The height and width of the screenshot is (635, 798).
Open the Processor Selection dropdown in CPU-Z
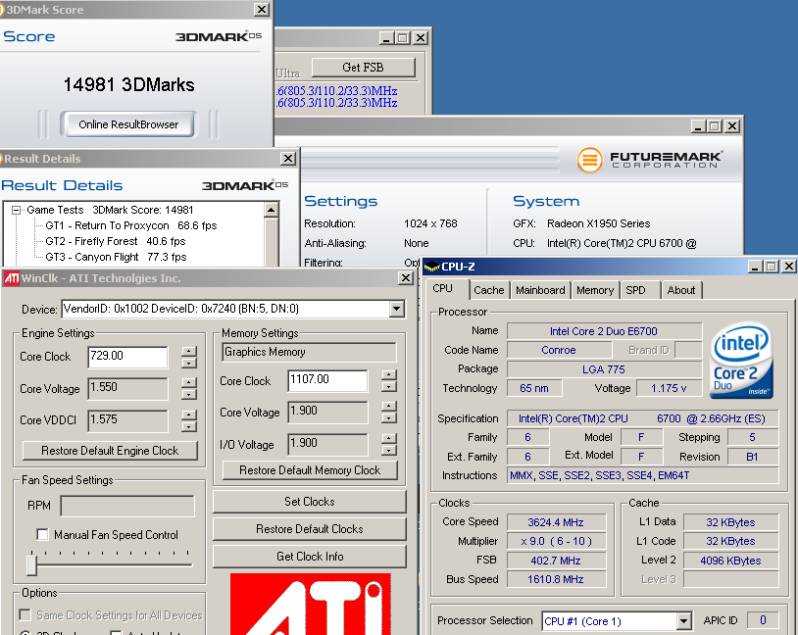point(683,621)
